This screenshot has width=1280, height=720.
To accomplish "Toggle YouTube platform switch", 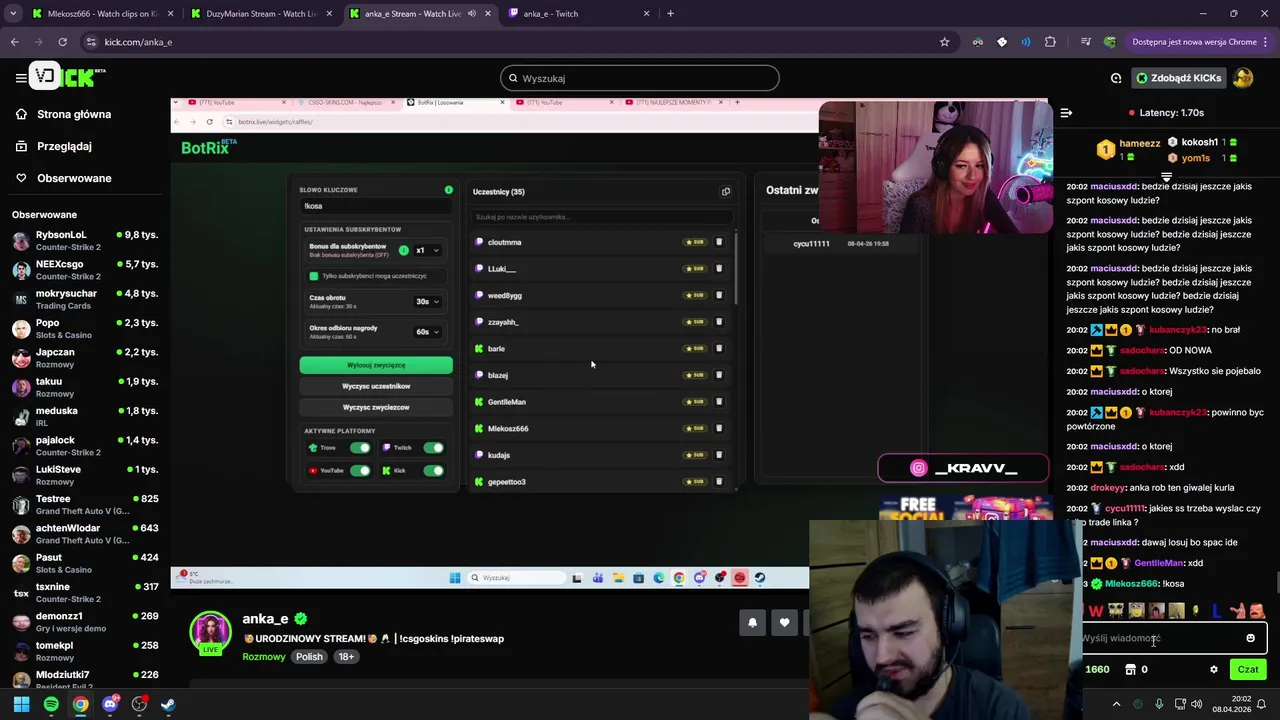I will pyautogui.click(x=360, y=470).
